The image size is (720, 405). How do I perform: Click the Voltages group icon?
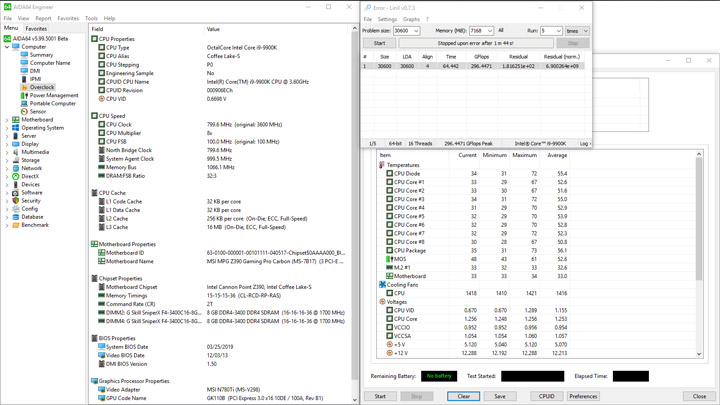[x=382, y=302]
